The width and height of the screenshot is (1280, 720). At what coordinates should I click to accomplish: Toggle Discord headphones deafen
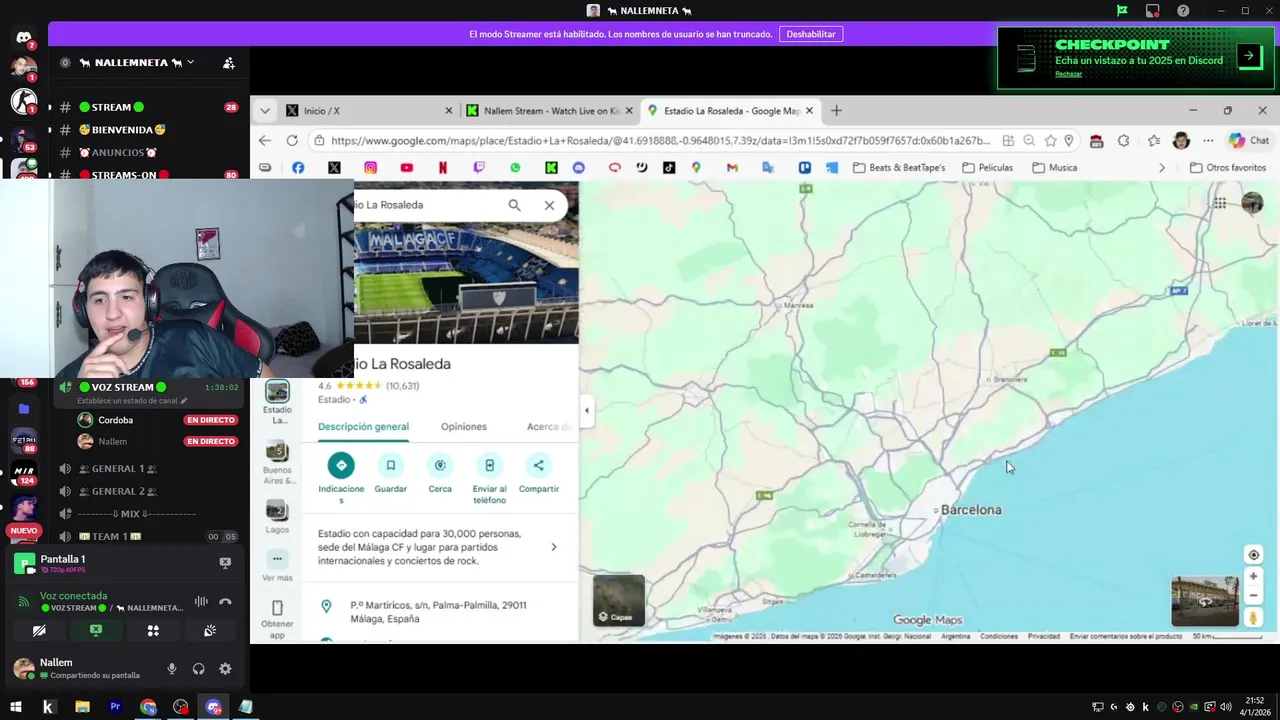point(198,669)
